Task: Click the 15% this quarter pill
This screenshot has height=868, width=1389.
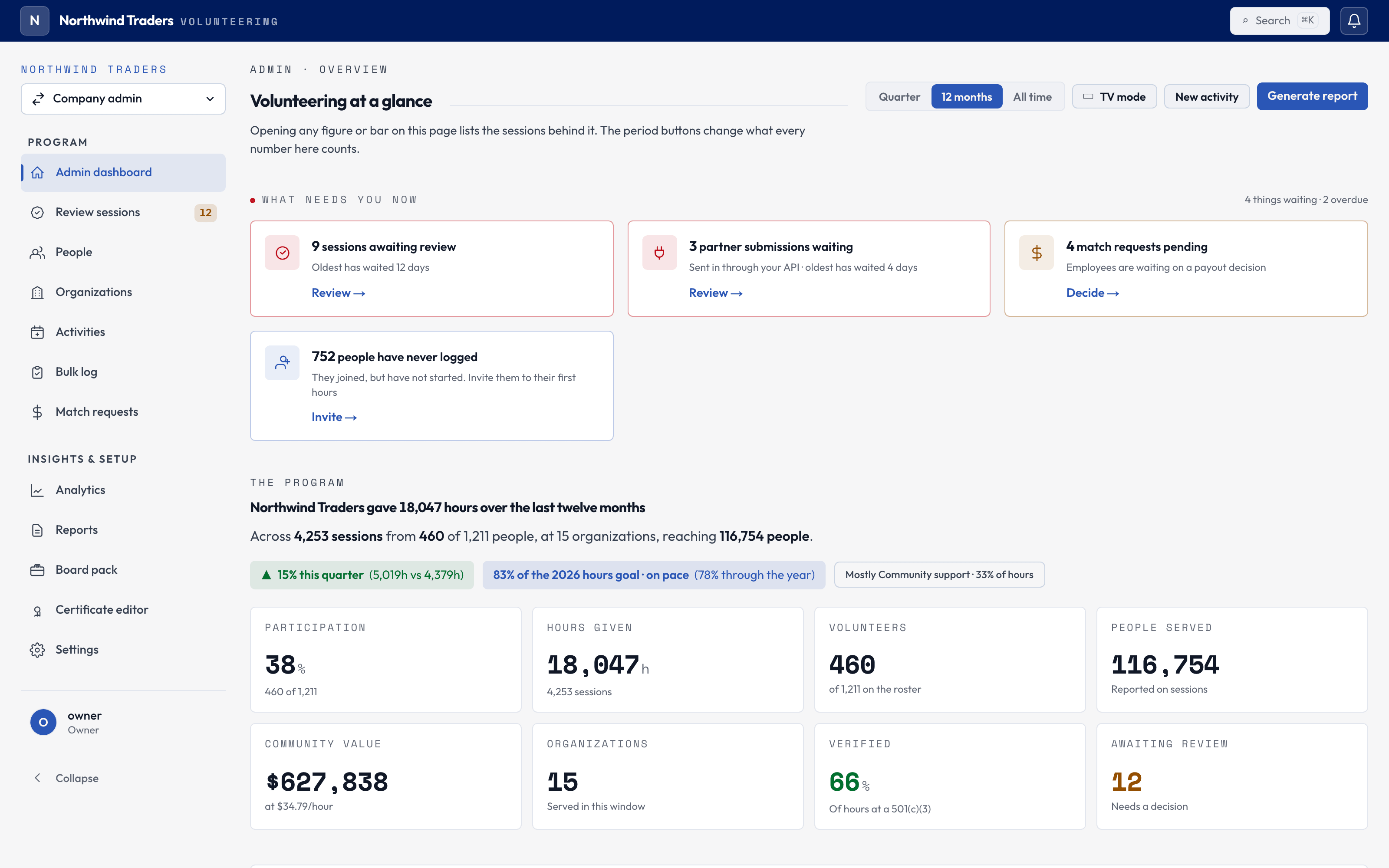Action: point(362,575)
